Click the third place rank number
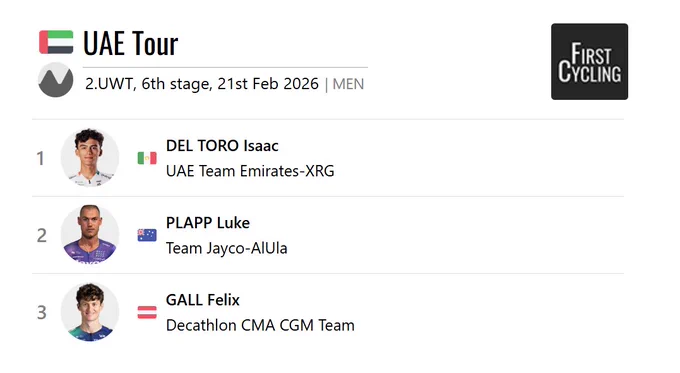This screenshot has height=373, width=680. tap(41, 313)
